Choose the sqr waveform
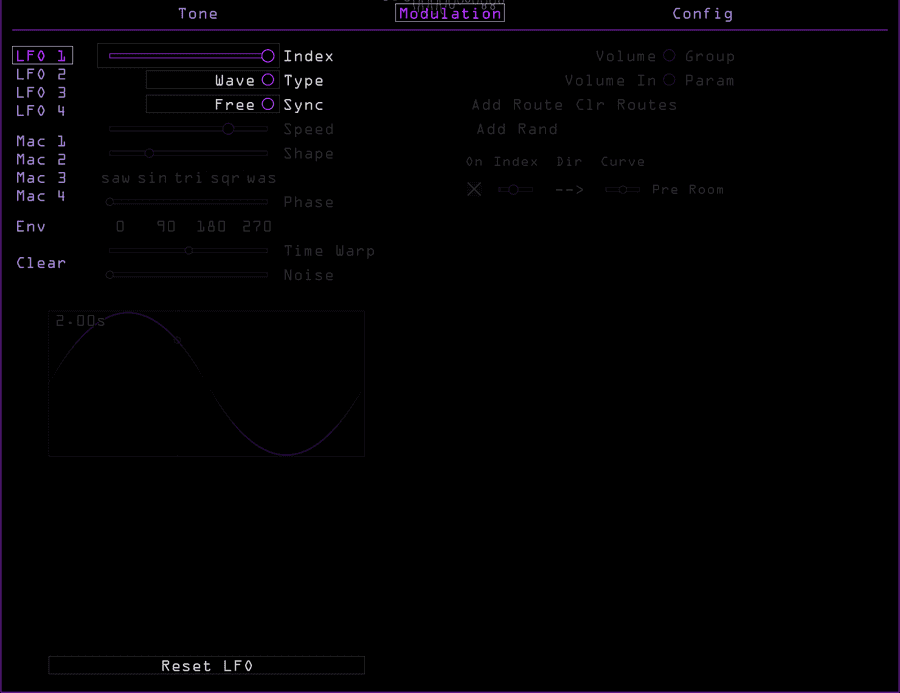Image resolution: width=900 pixels, height=693 pixels. (224, 178)
